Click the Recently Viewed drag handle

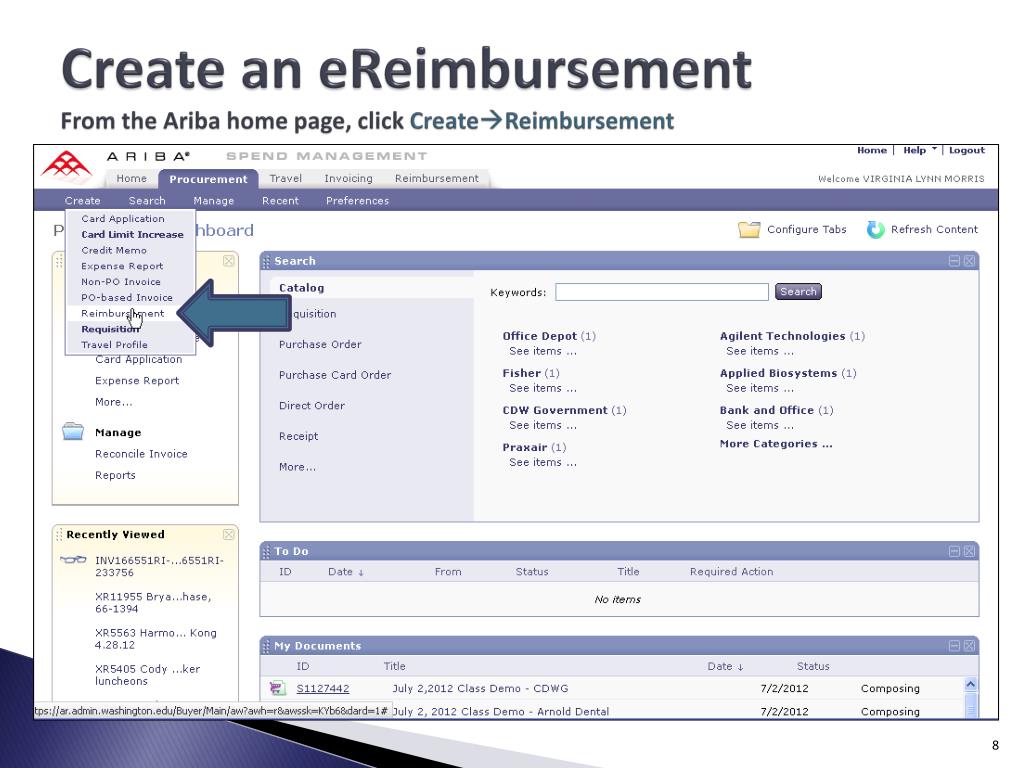coord(59,534)
